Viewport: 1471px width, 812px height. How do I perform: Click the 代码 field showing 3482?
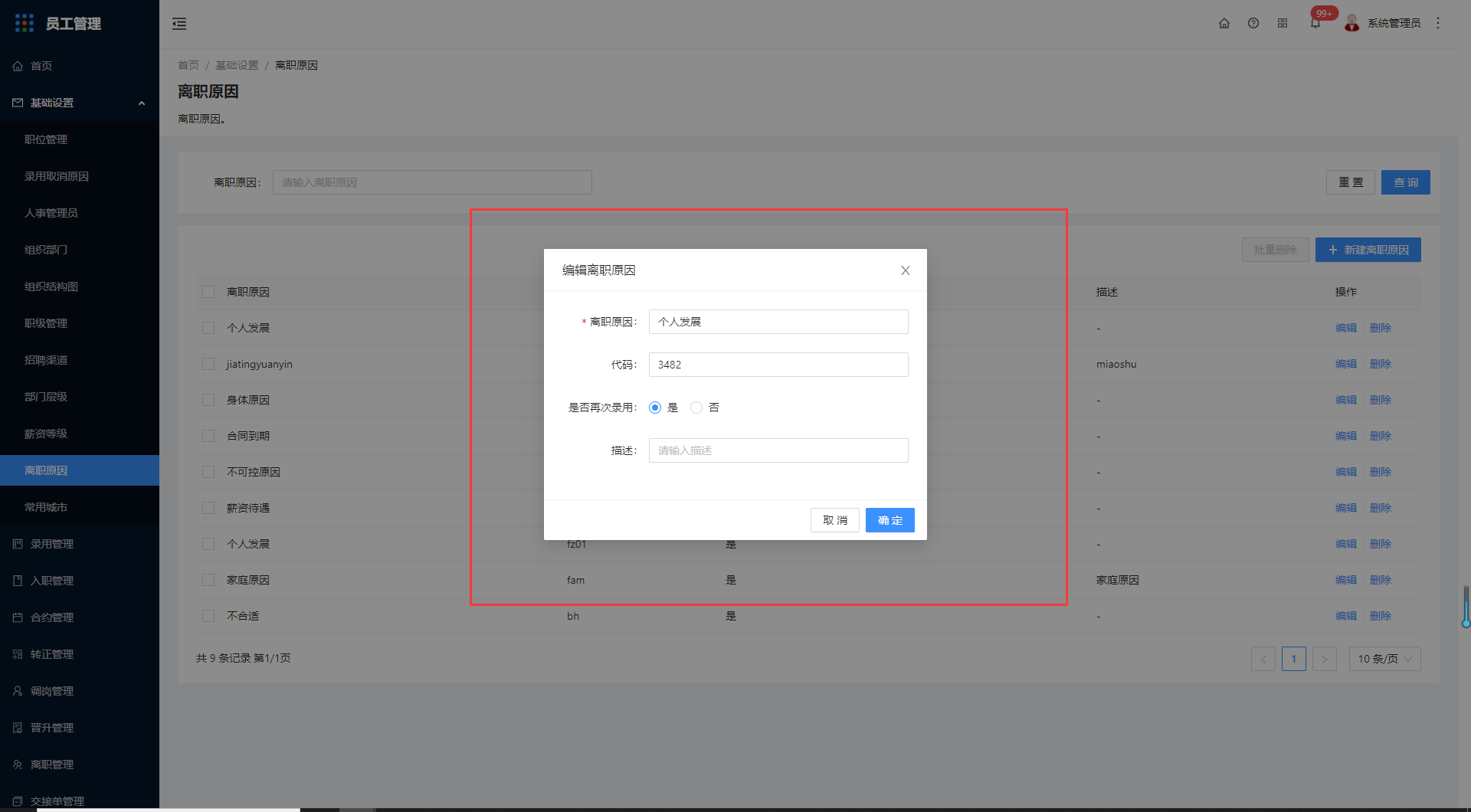click(778, 365)
